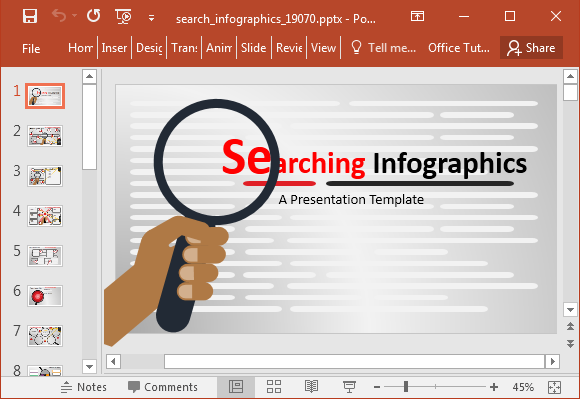Image resolution: width=580 pixels, height=399 pixels.
Task: Click the Undo arrow icon
Action: [x=59, y=16]
